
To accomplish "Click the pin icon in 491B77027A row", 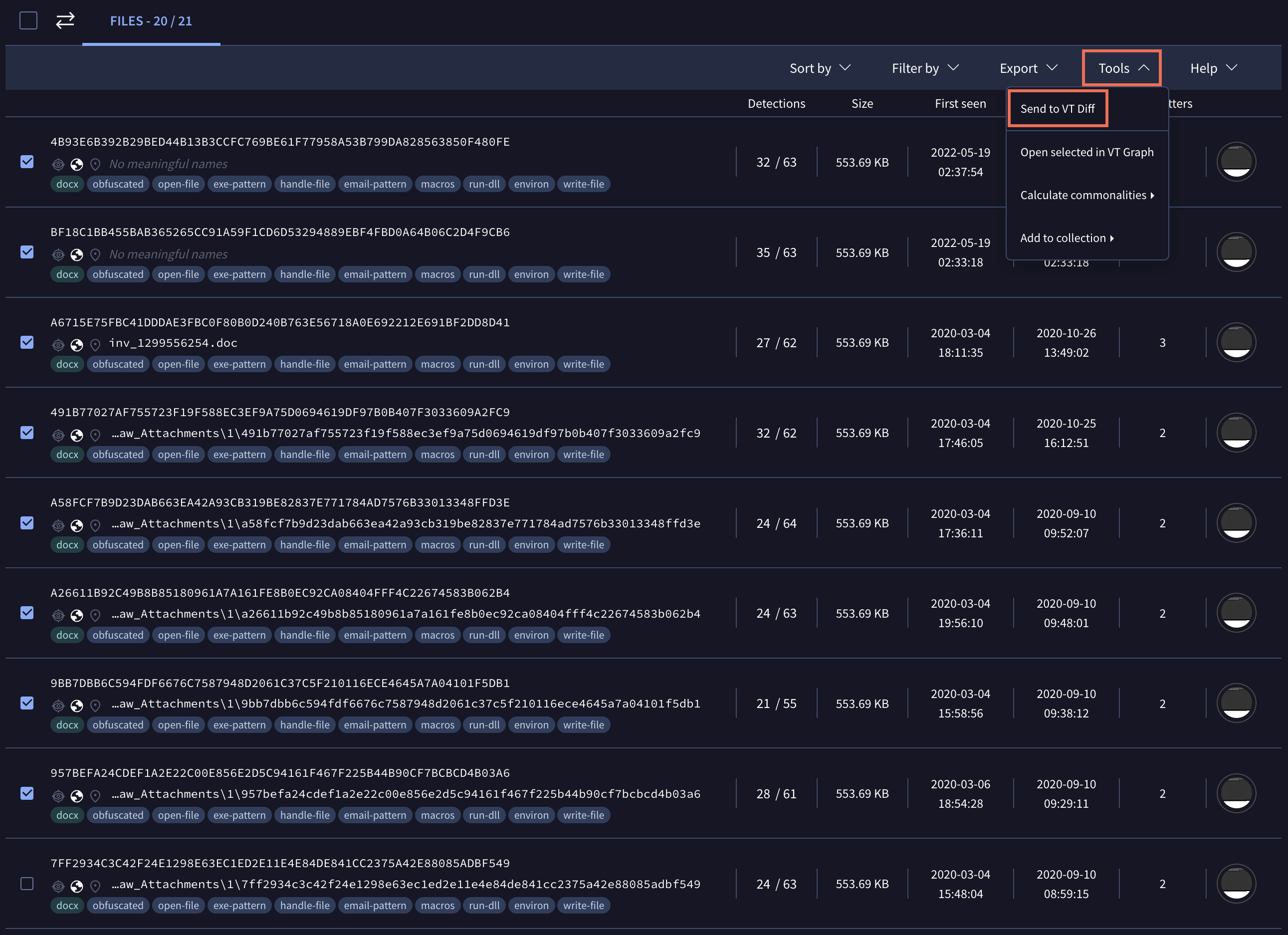I will pos(95,435).
